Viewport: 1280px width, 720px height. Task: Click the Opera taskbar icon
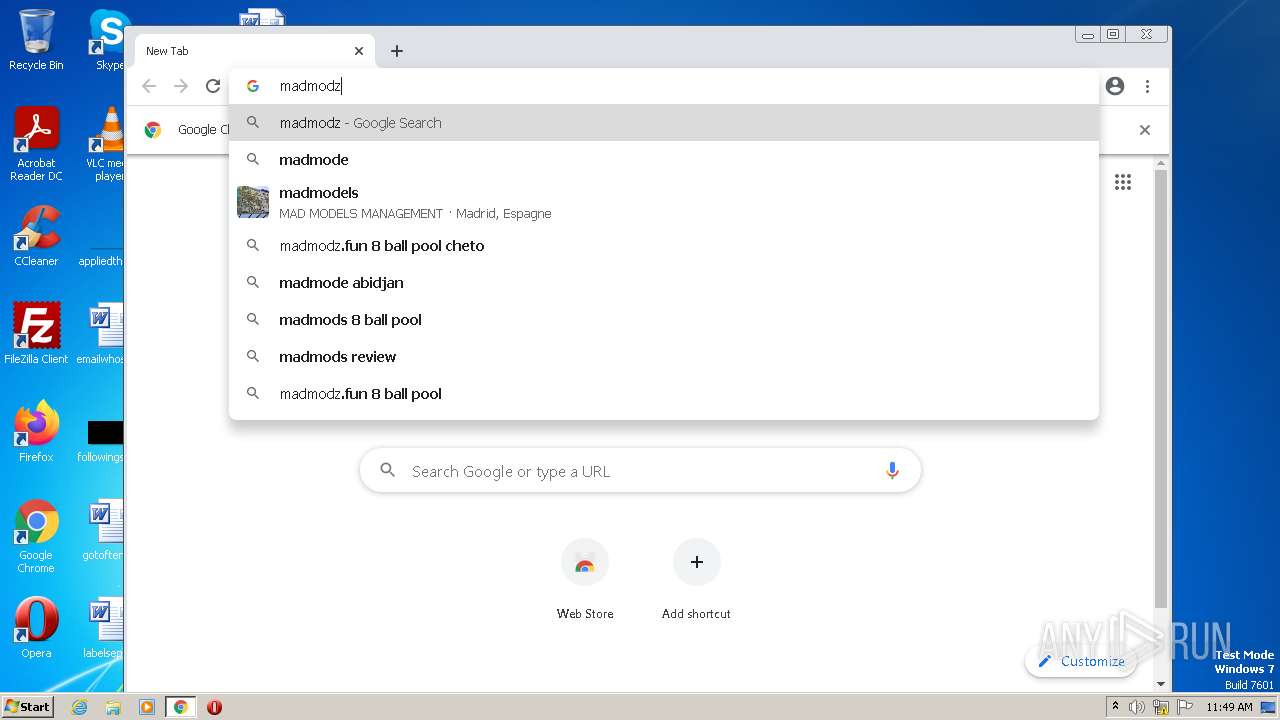(x=214, y=707)
